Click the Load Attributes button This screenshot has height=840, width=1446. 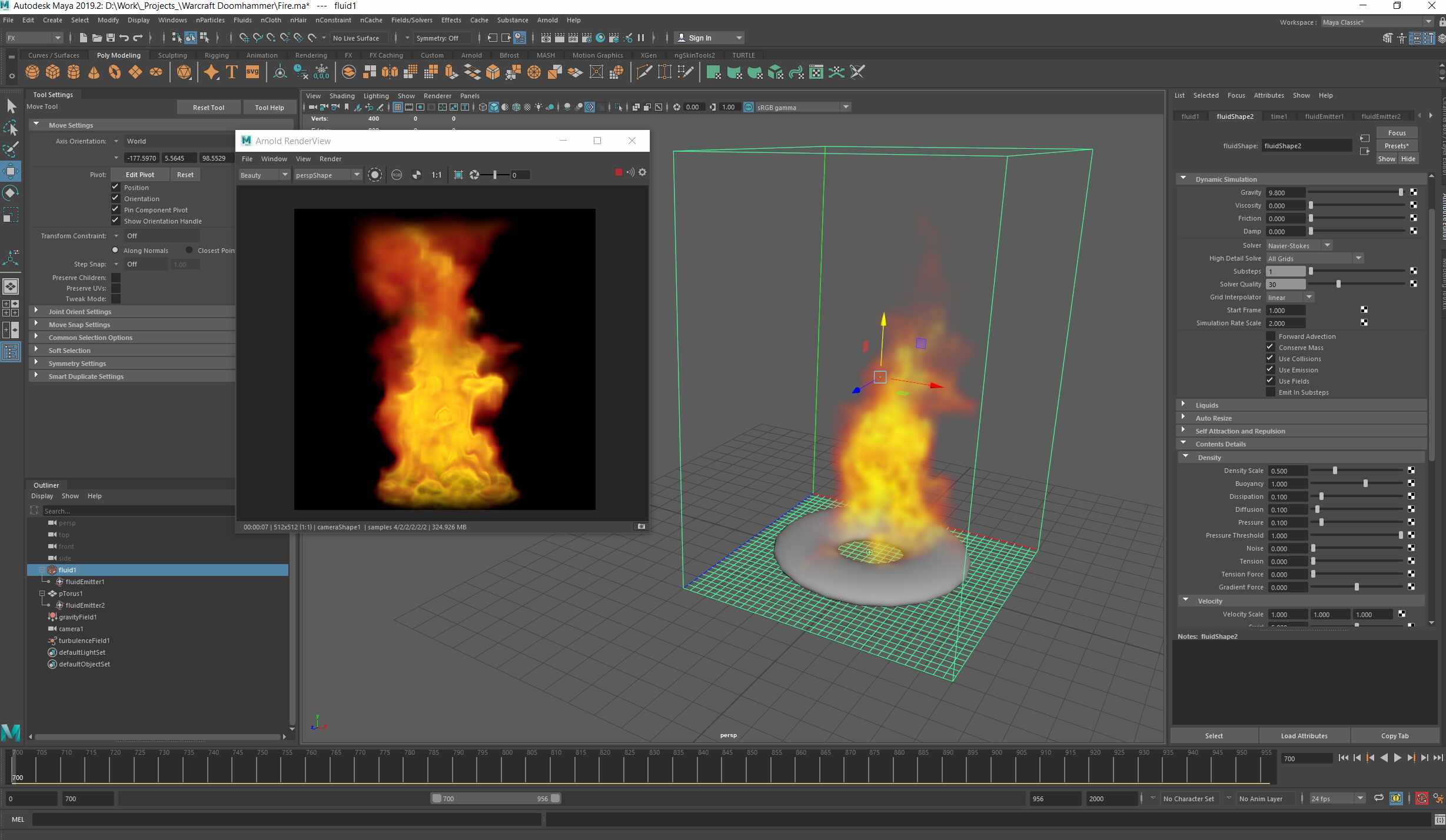1304,735
